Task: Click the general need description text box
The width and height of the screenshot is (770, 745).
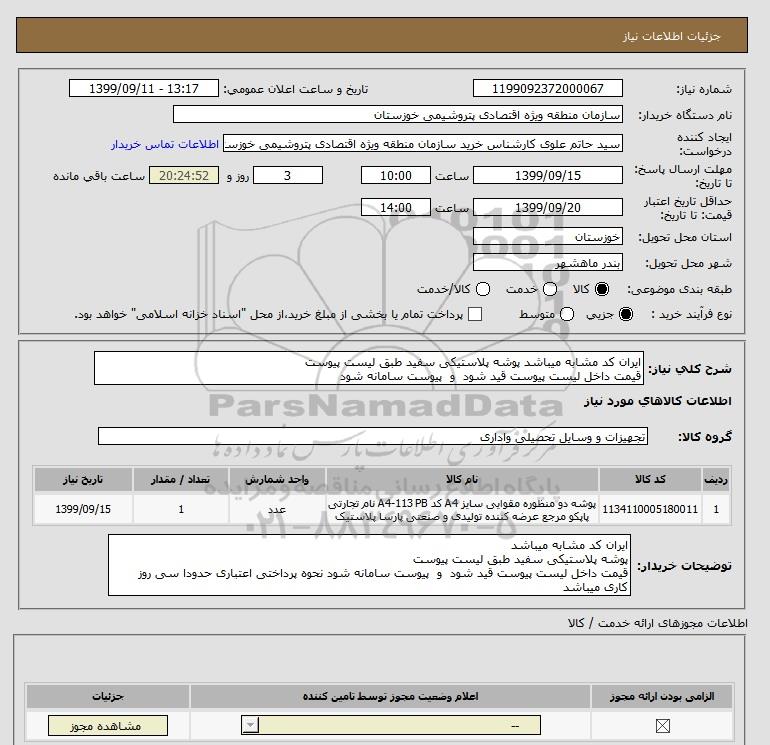Action: pyautogui.click(x=369, y=368)
